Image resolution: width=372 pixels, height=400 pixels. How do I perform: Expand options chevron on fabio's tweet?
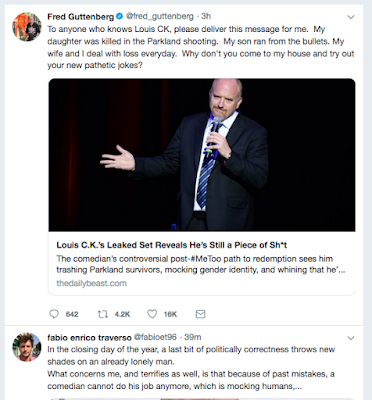[351, 338]
